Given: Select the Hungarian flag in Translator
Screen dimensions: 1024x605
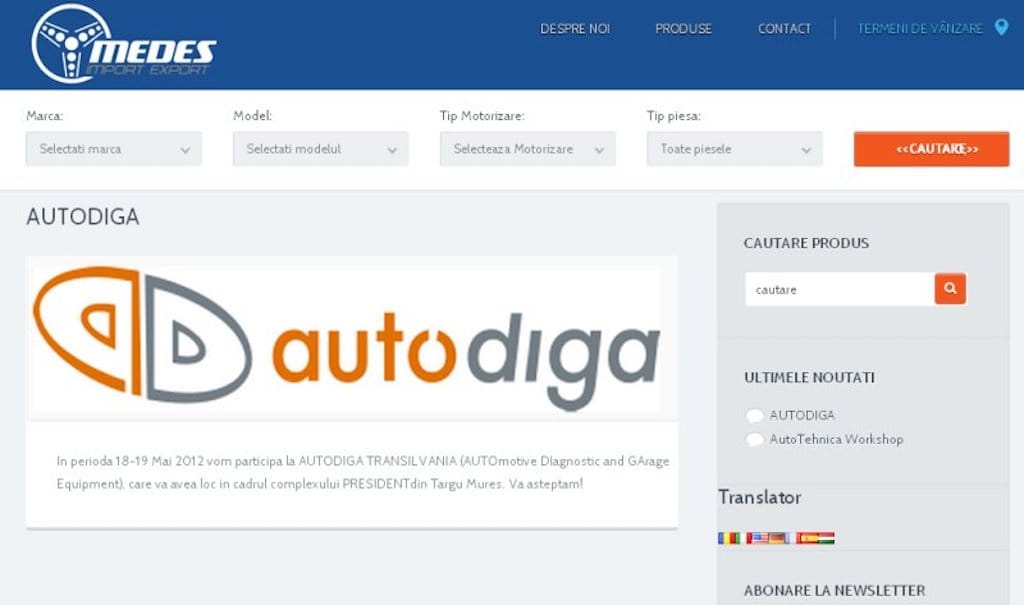Looking at the screenshot, I should coord(826,538).
